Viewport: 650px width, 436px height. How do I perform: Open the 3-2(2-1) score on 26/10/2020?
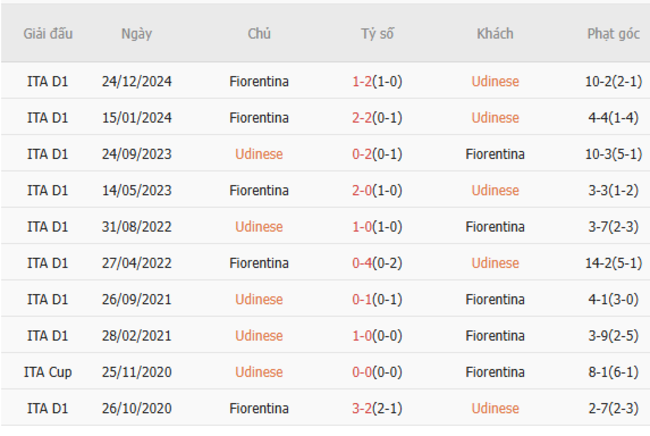click(x=377, y=408)
